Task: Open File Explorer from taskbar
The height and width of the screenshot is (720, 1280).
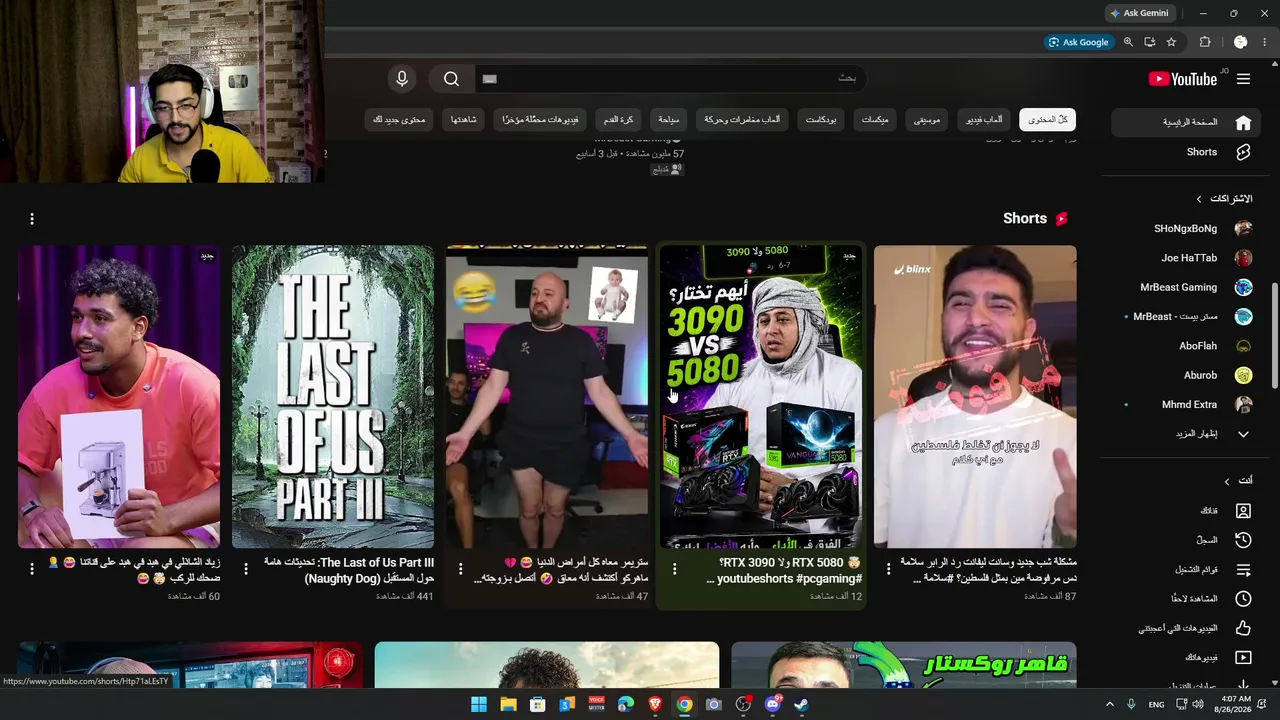Action: 508,704
